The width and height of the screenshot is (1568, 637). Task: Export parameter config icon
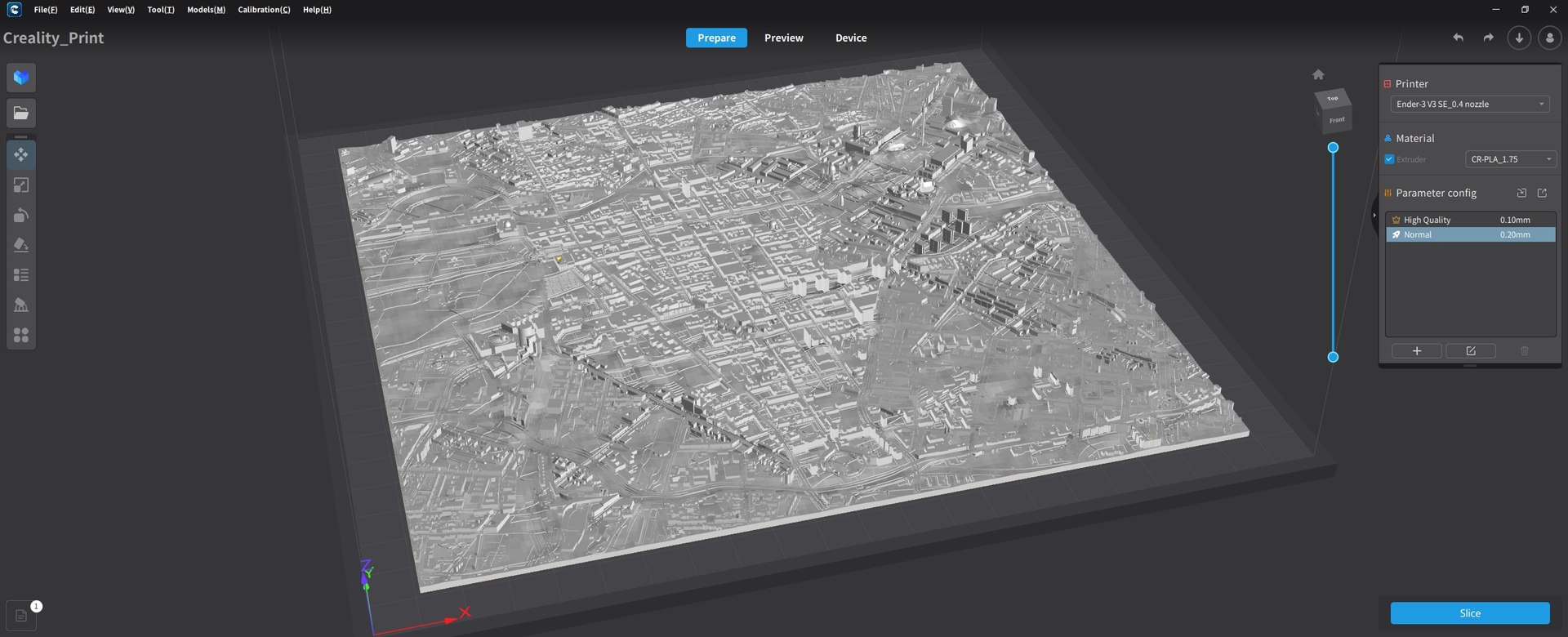tap(1542, 193)
